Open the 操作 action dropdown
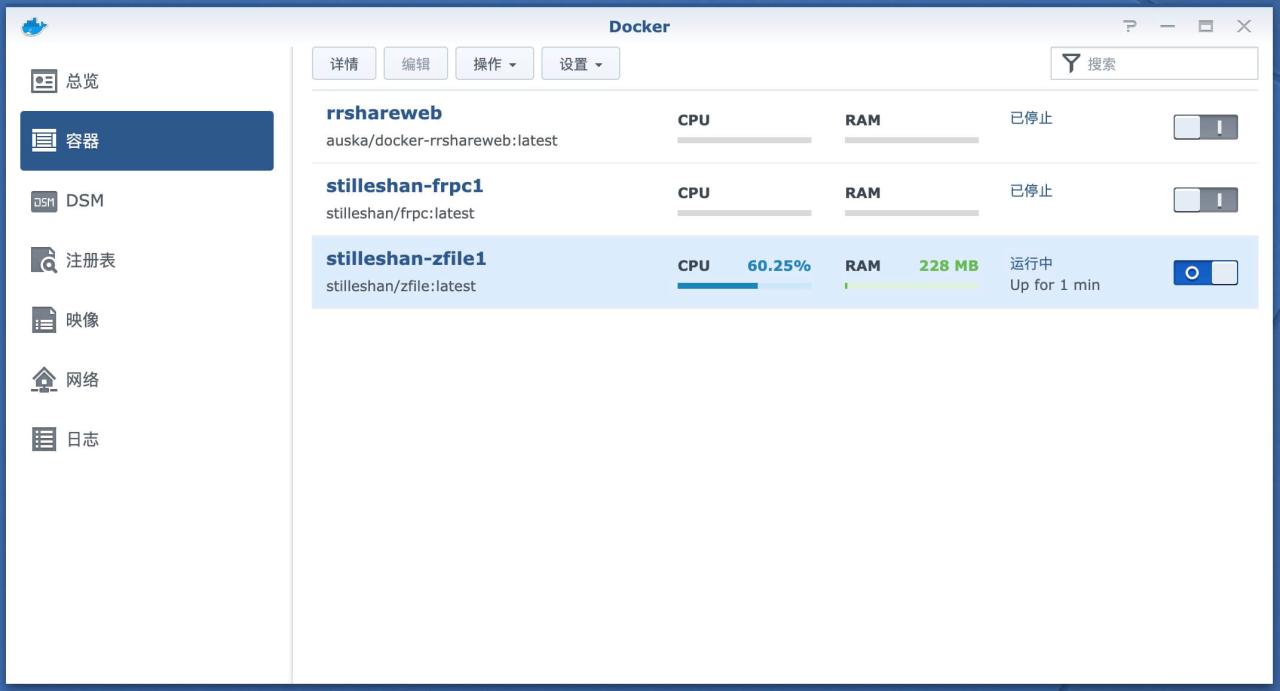1280x691 pixels. coord(495,62)
